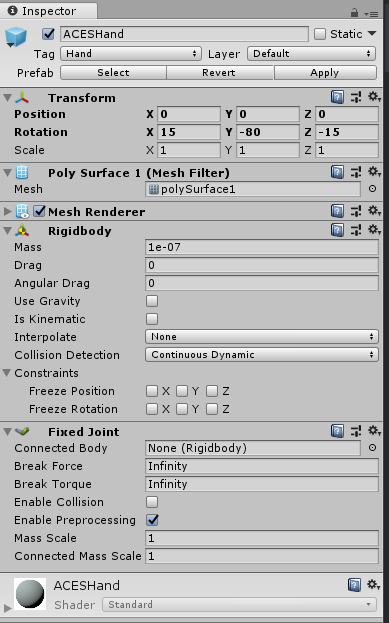Open Mesh Renderer help reference icon
This screenshot has height=623, width=389.
coord(337,211)
